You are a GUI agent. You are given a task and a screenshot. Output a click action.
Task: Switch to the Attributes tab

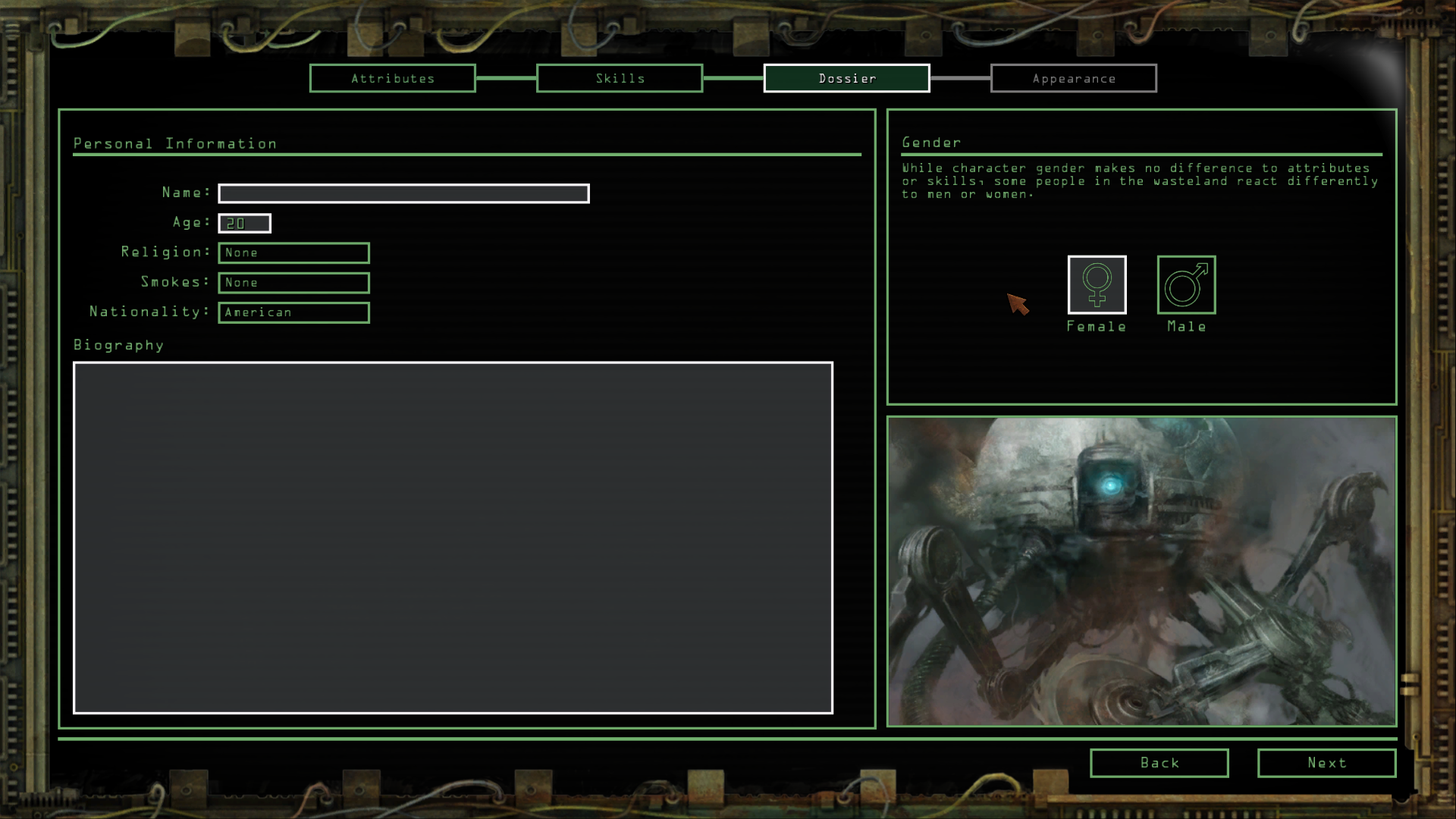[x=392, y=78]
